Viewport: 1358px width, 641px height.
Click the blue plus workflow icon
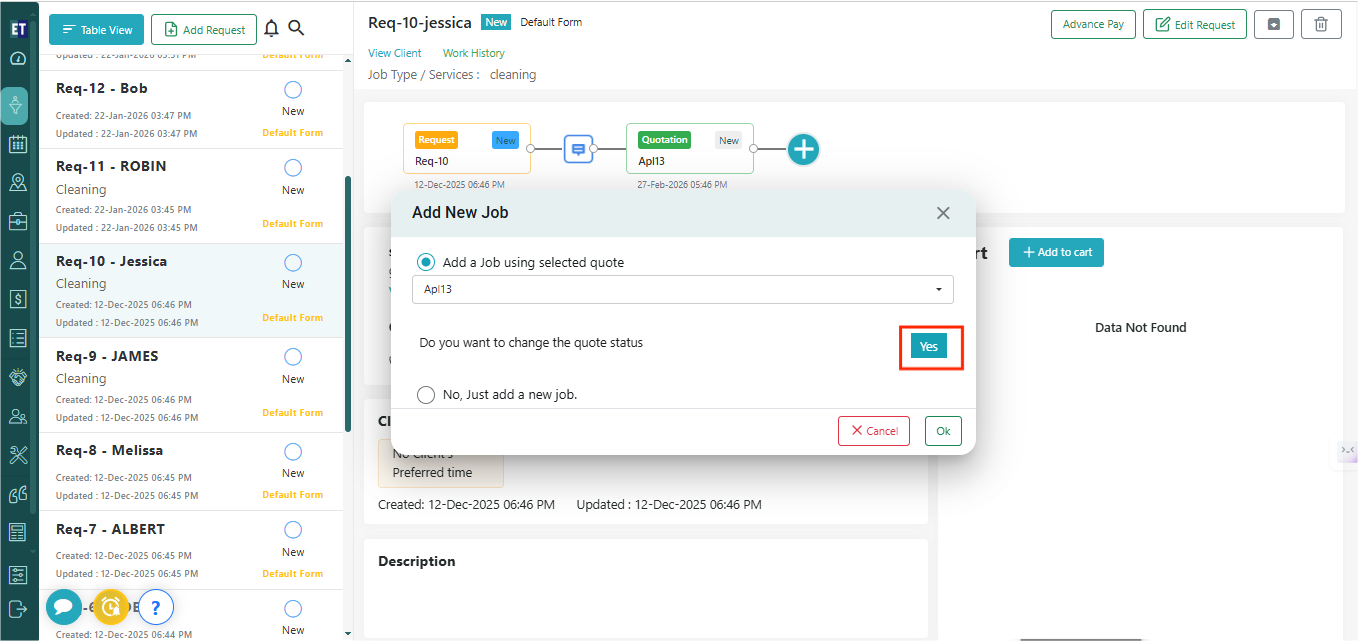pos(803,150)
